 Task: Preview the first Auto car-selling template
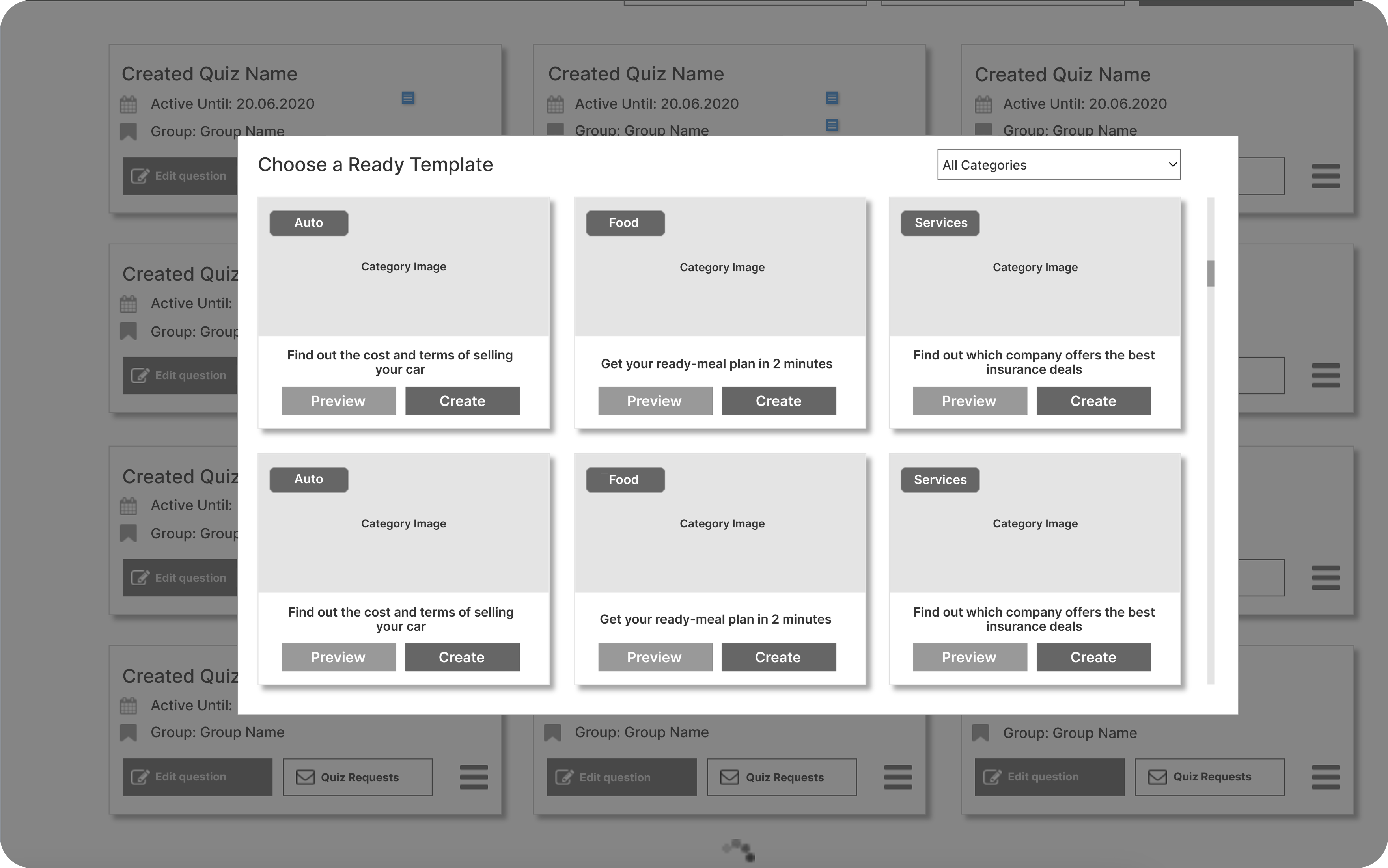point(338,401)
